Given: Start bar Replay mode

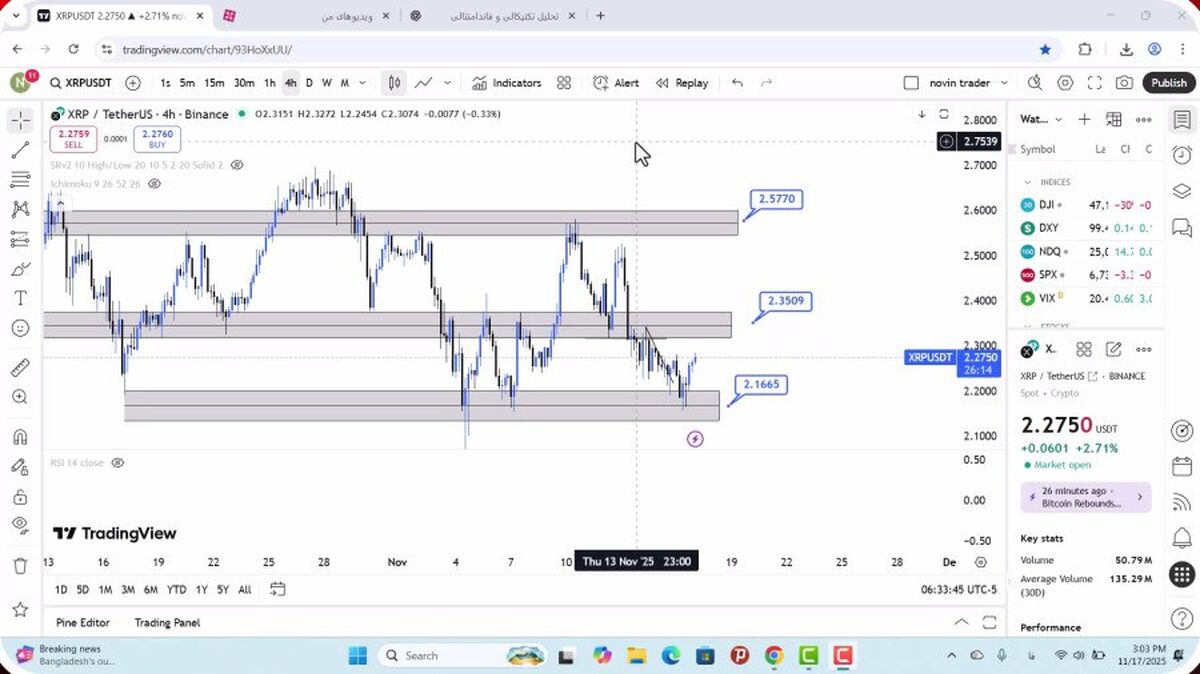Looking at the screenshot, I should pyautogui.click(x=682, y=83).
